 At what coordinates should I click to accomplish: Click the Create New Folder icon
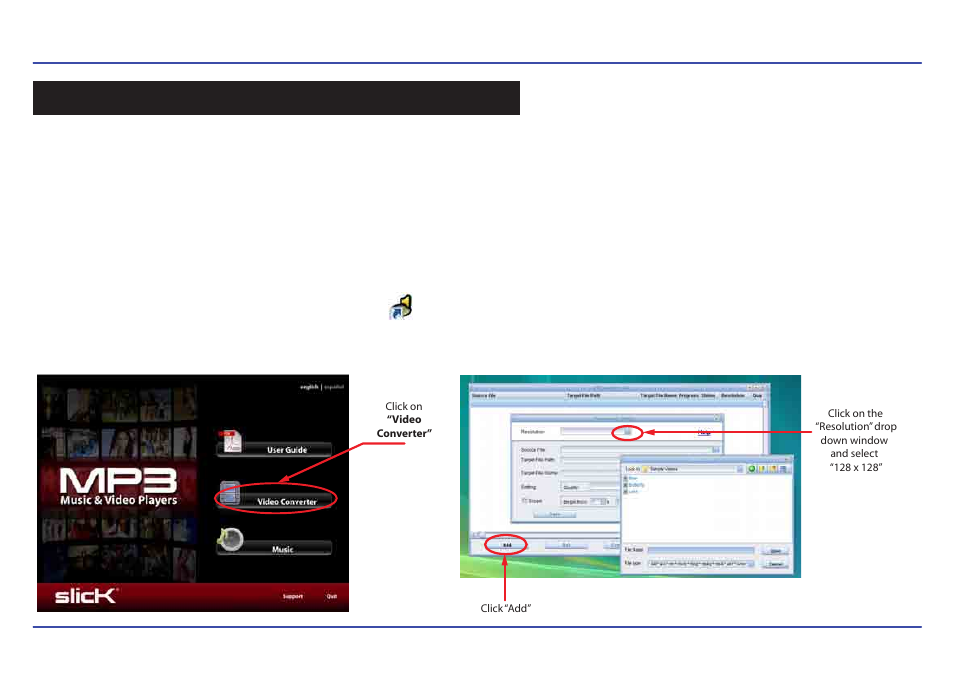[773, 469]
